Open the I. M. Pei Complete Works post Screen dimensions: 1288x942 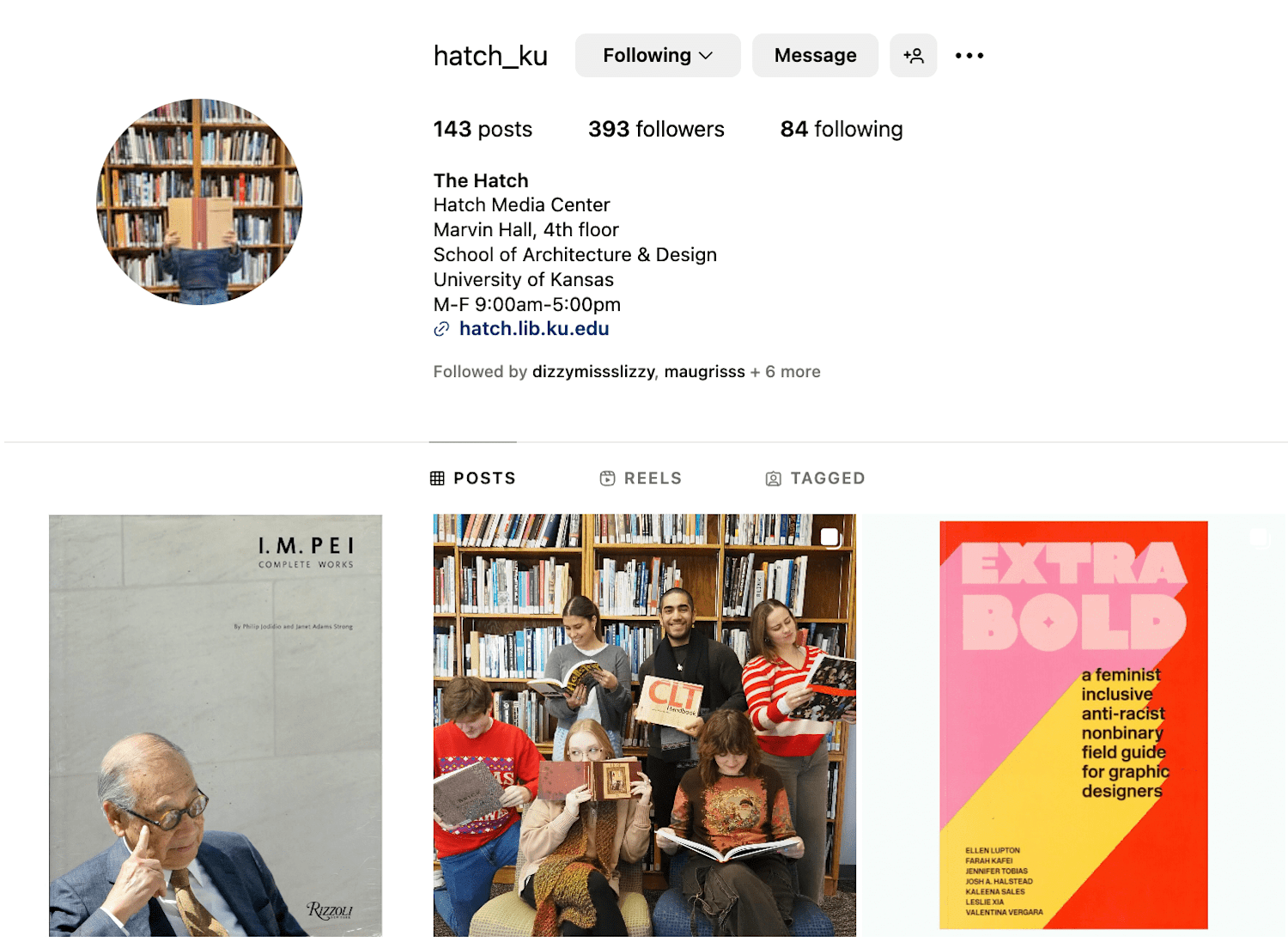[216, 726]
